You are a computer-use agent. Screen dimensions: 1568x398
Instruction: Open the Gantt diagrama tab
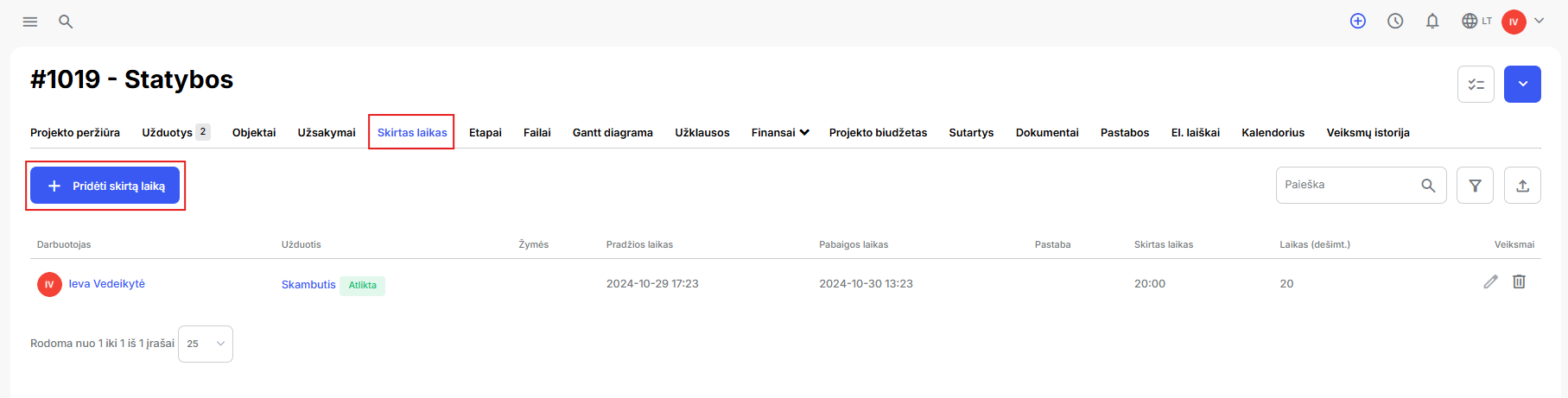(613, 133)
